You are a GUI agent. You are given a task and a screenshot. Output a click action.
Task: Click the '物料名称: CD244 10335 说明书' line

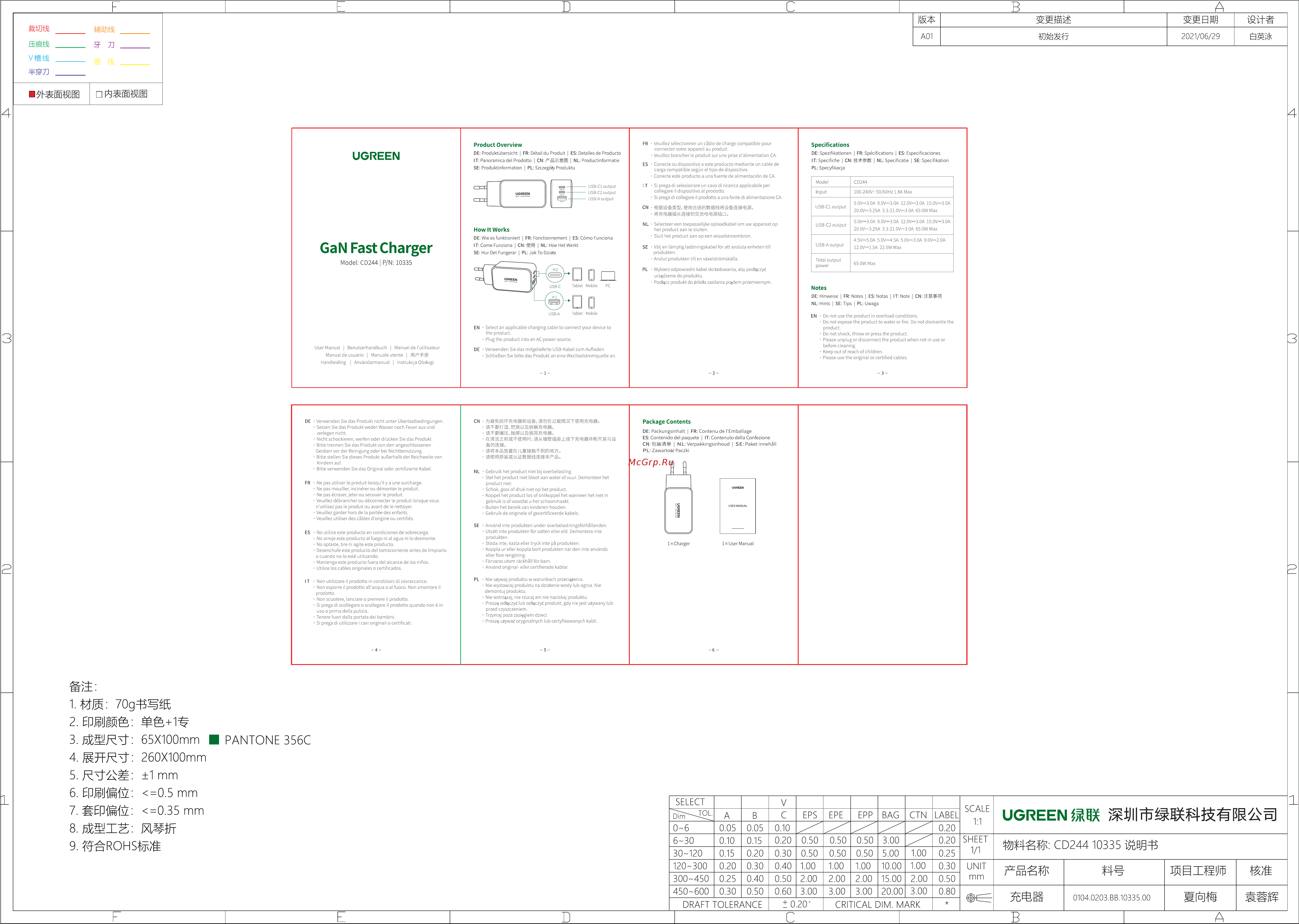tap(1080, 845)
